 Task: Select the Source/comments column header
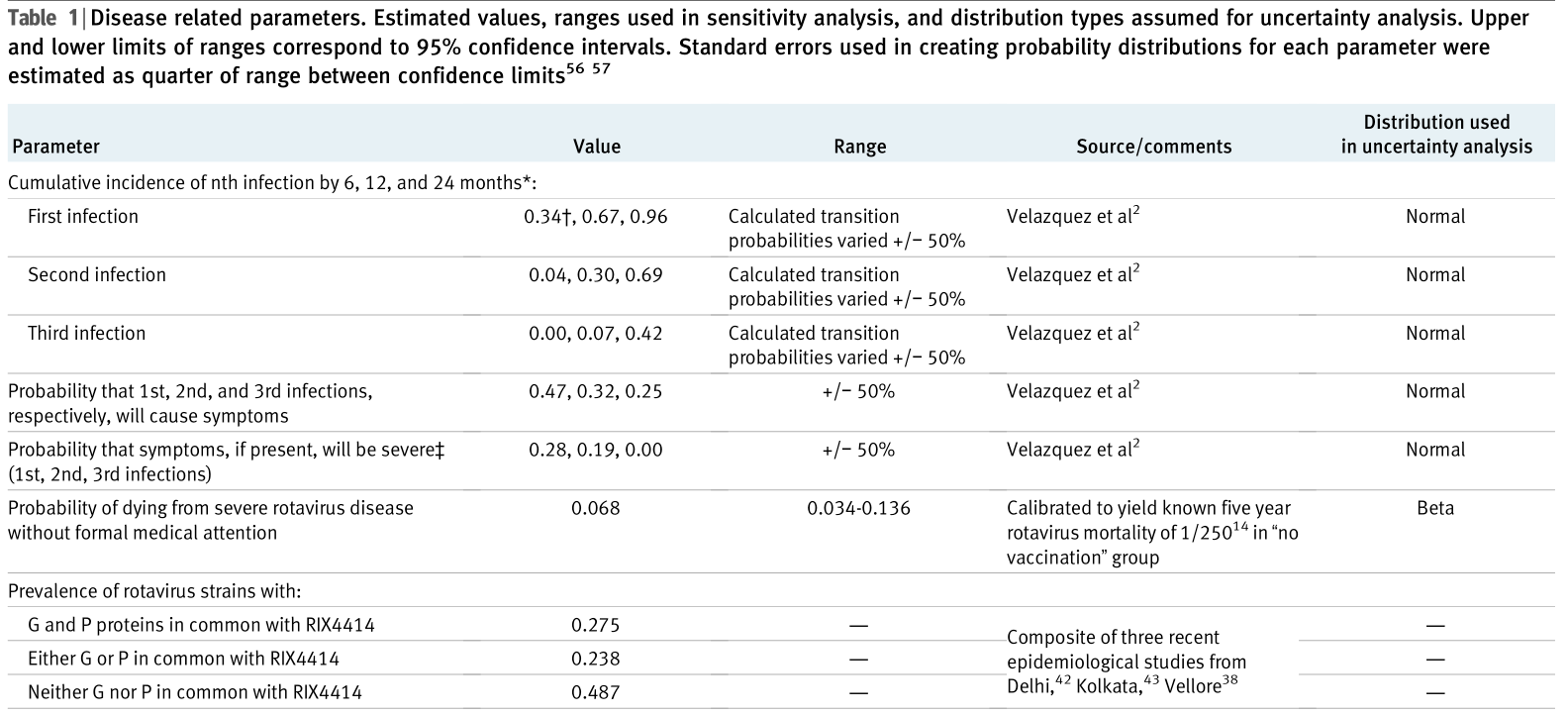(1153, 147)
